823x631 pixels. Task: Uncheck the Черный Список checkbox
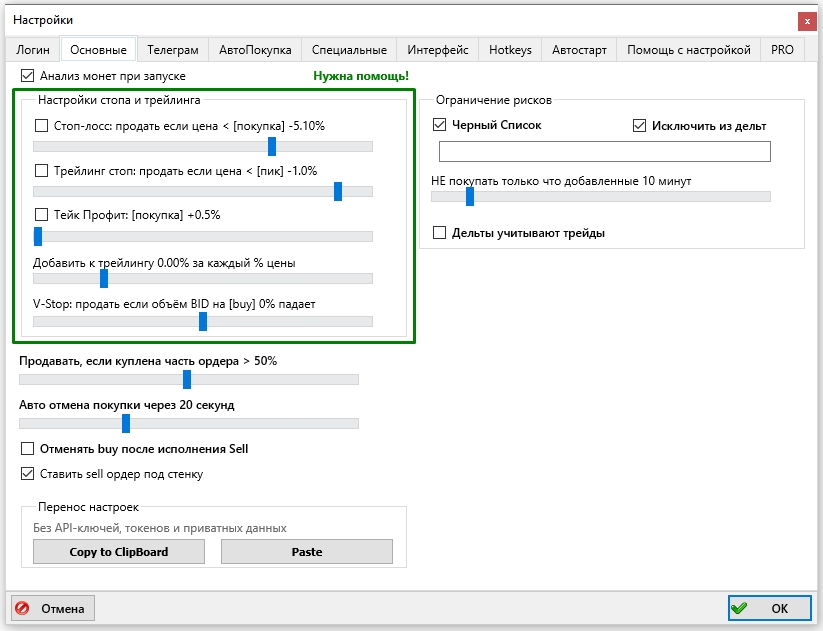(x=439, y=125)
